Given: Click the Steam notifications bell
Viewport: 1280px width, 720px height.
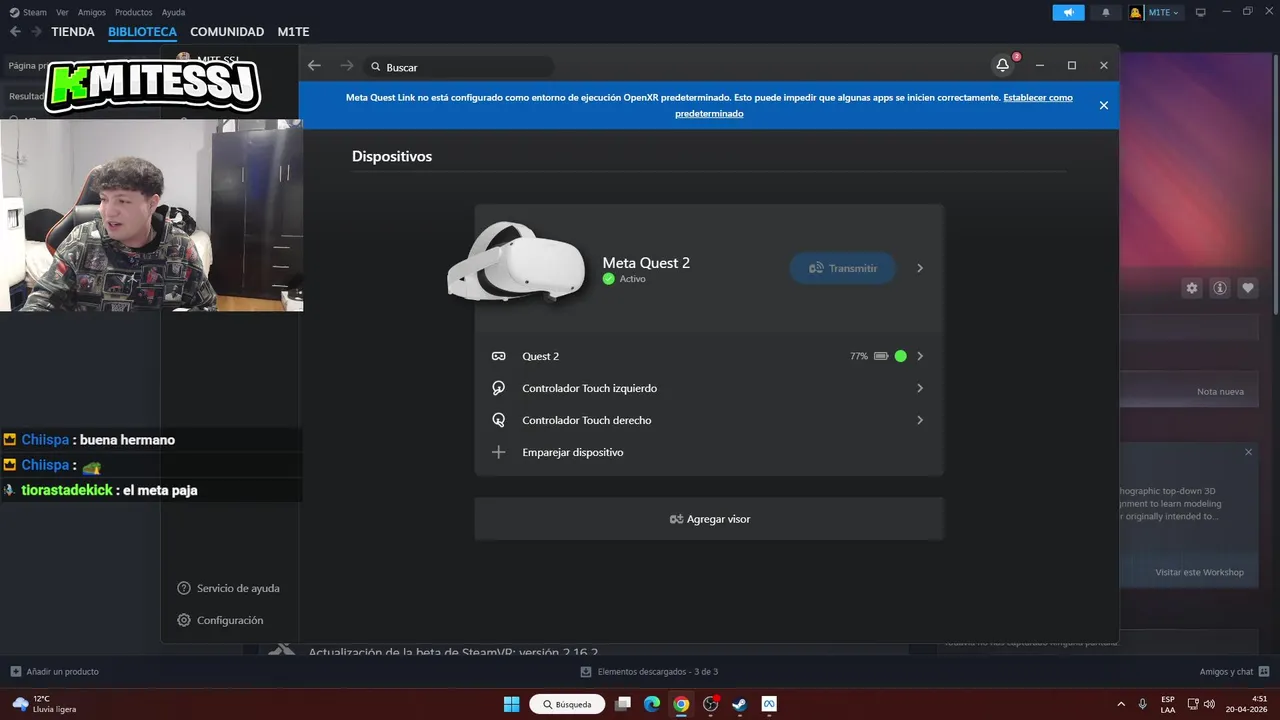Looking at the screenshot, I should point(1105,12).
